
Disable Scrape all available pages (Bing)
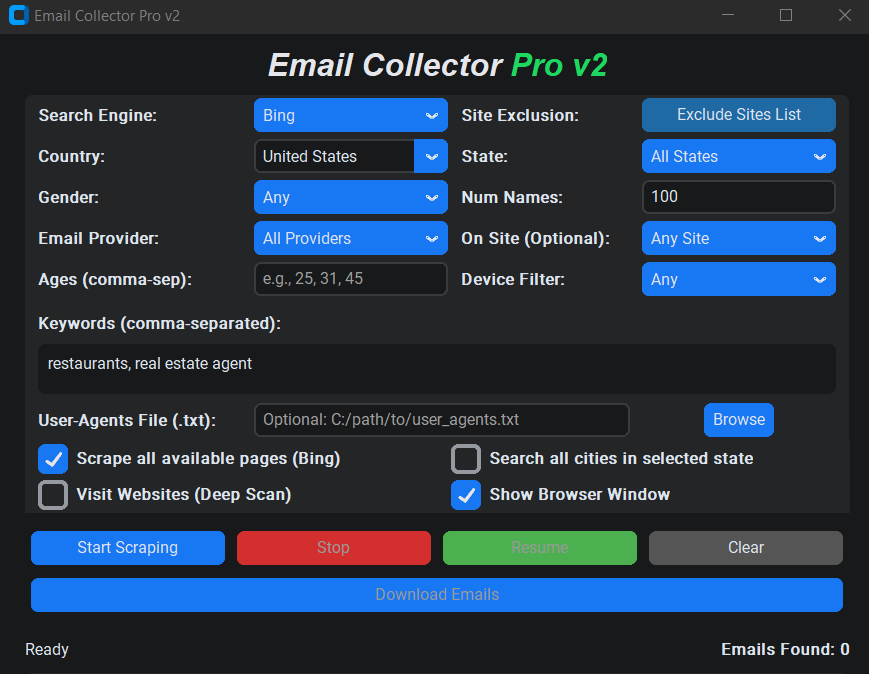pyautogui.click(x=52, y=458)
